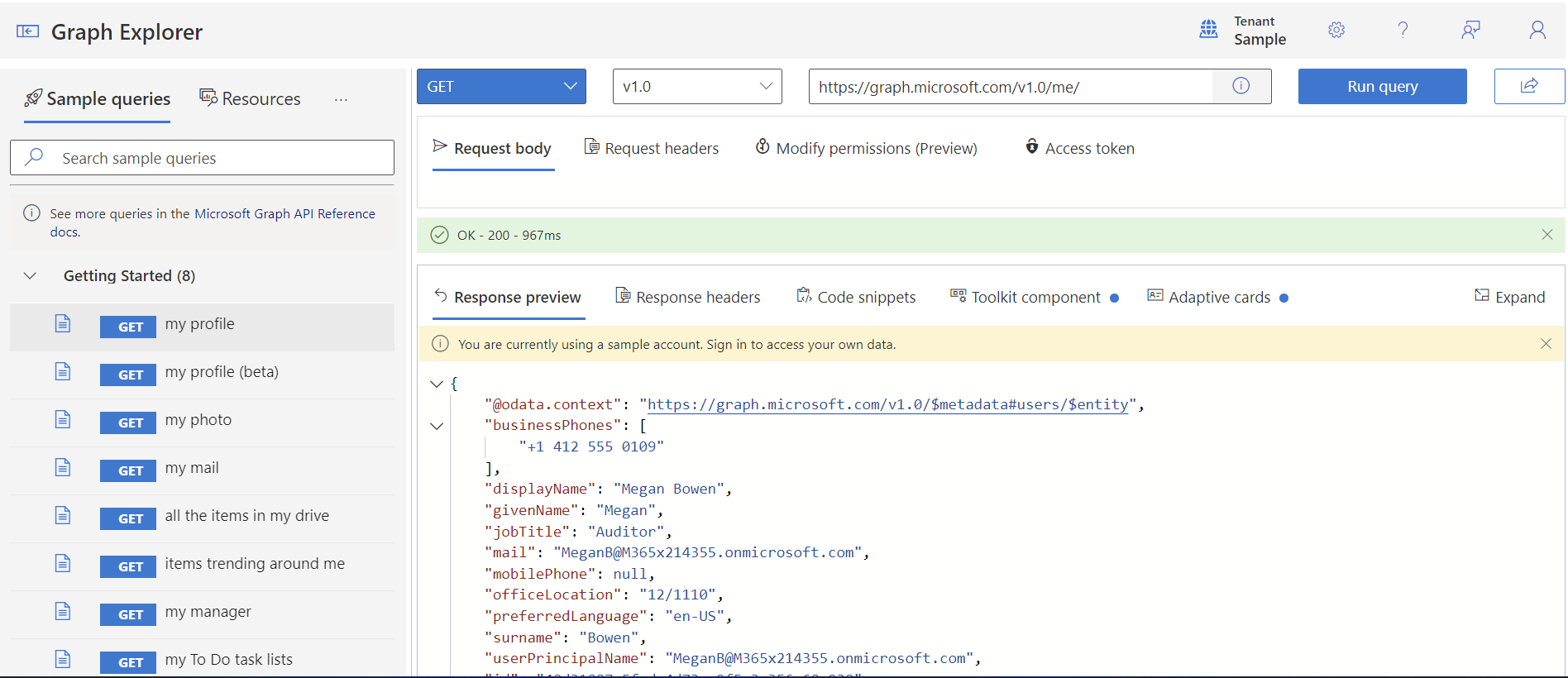
Task: Click document icon beside my profile
Action: pyautogui.click(x=63, y=323)
